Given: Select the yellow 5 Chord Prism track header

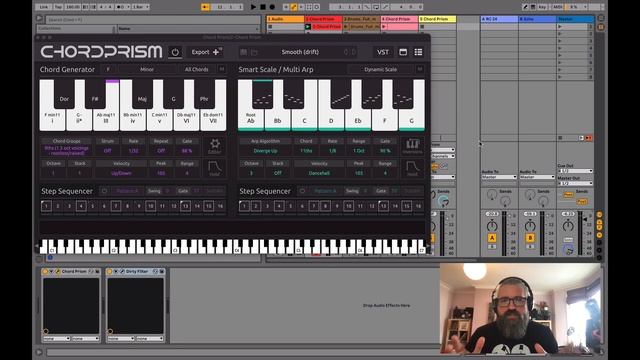Looking at the screenshot, I should tap(437, 19).
